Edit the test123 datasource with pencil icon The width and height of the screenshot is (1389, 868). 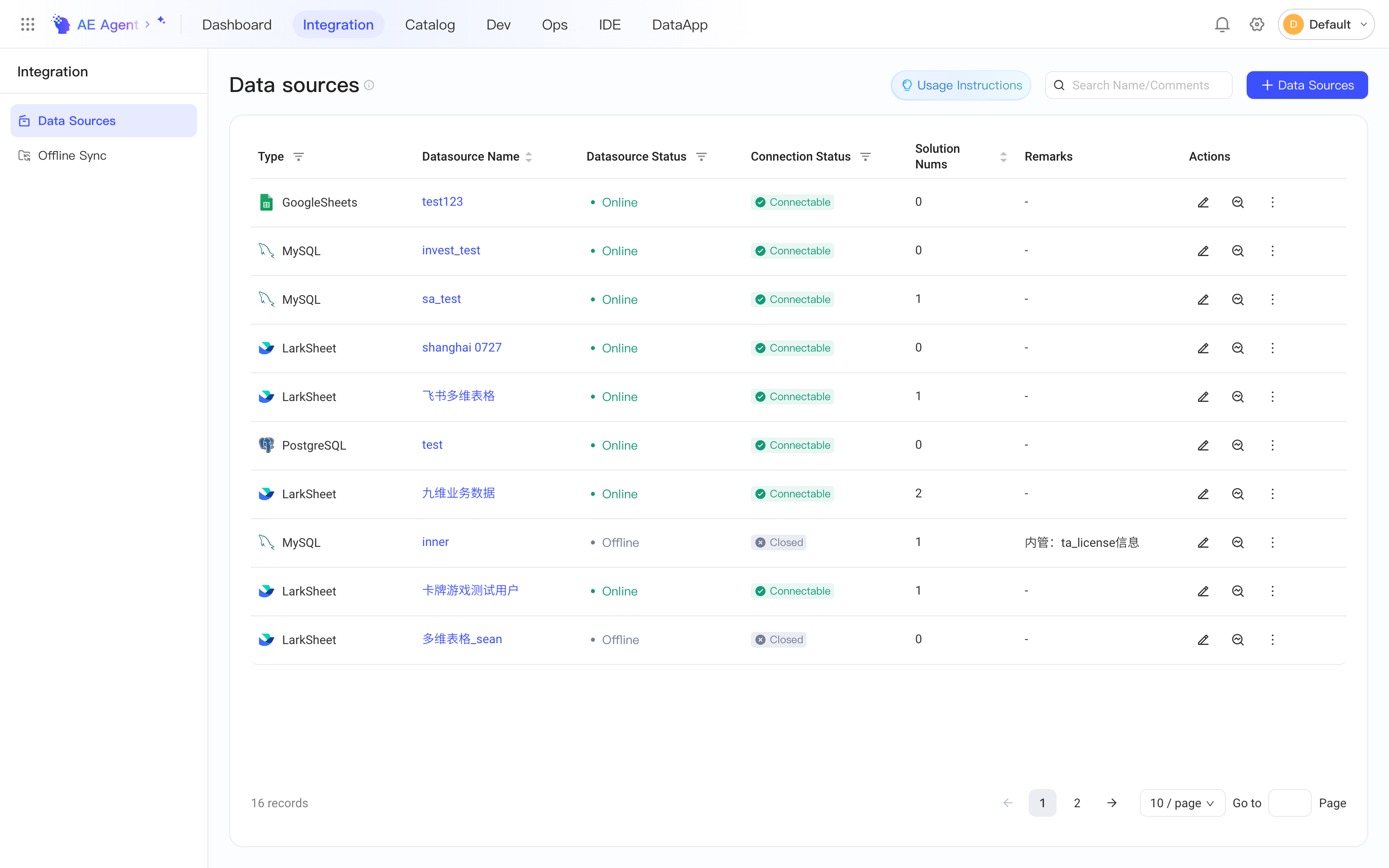[1203, 202]
